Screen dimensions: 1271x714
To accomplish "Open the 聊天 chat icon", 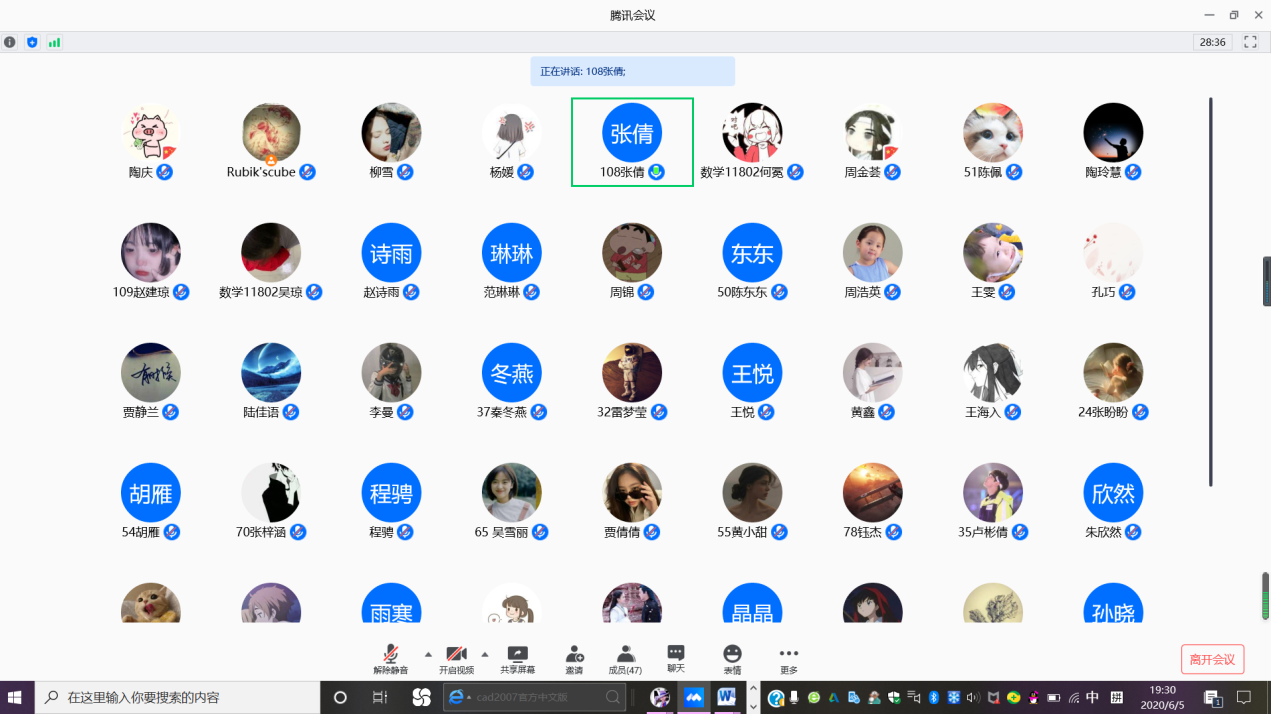I will tap(676, 653).
